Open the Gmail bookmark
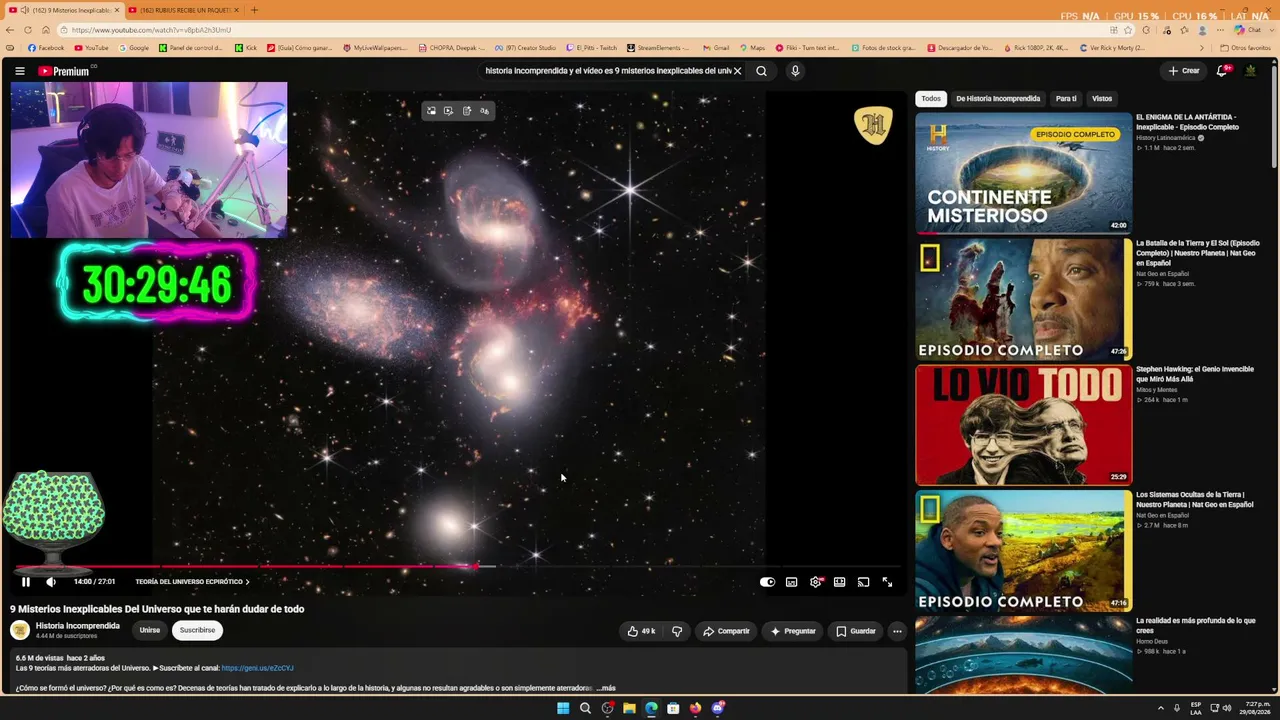The width and height of the screenshot is (1280, 720). [x=716, y=48]
